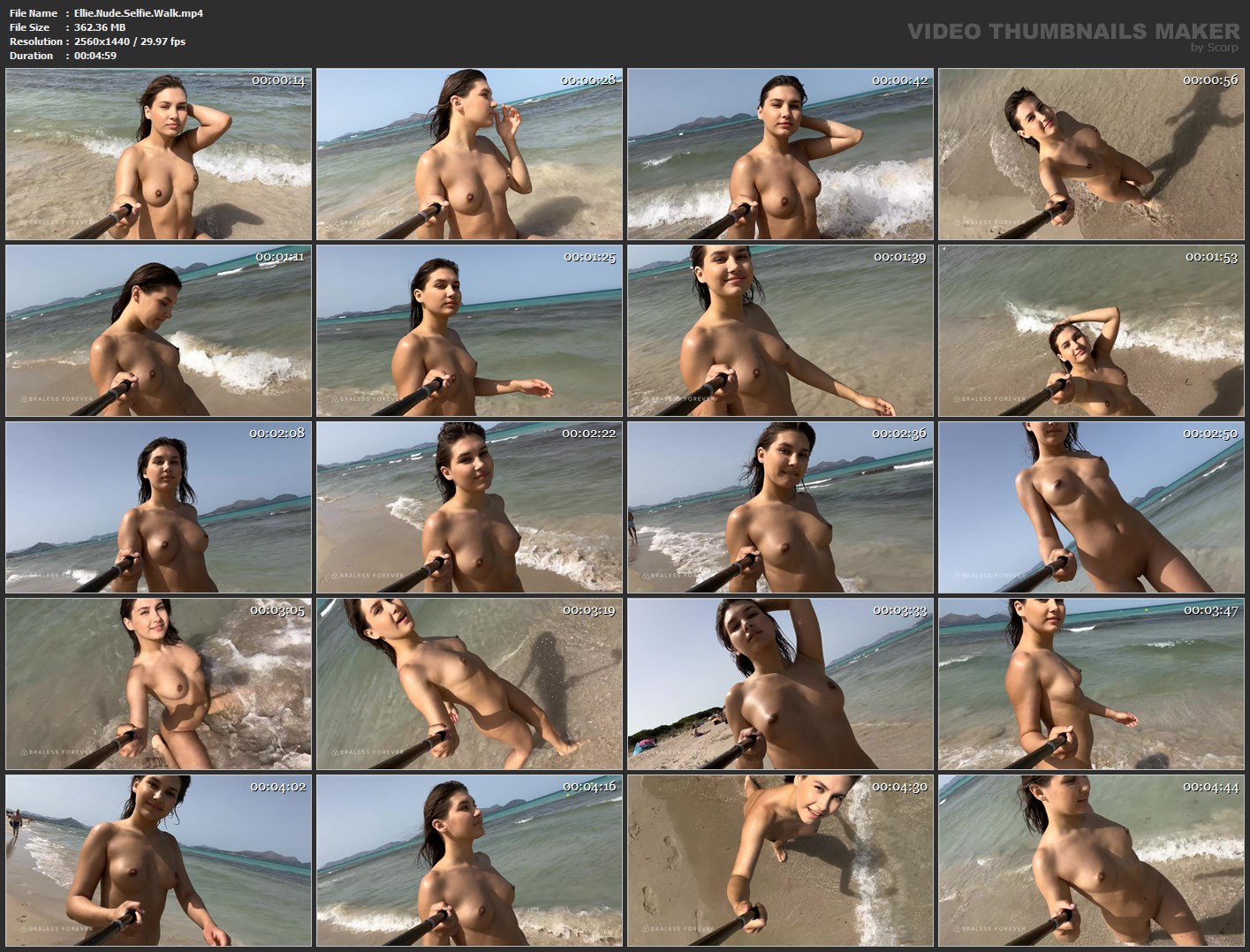Click the "File Name" label in the header
The image size is (1250, 952).
pos(34,13)
